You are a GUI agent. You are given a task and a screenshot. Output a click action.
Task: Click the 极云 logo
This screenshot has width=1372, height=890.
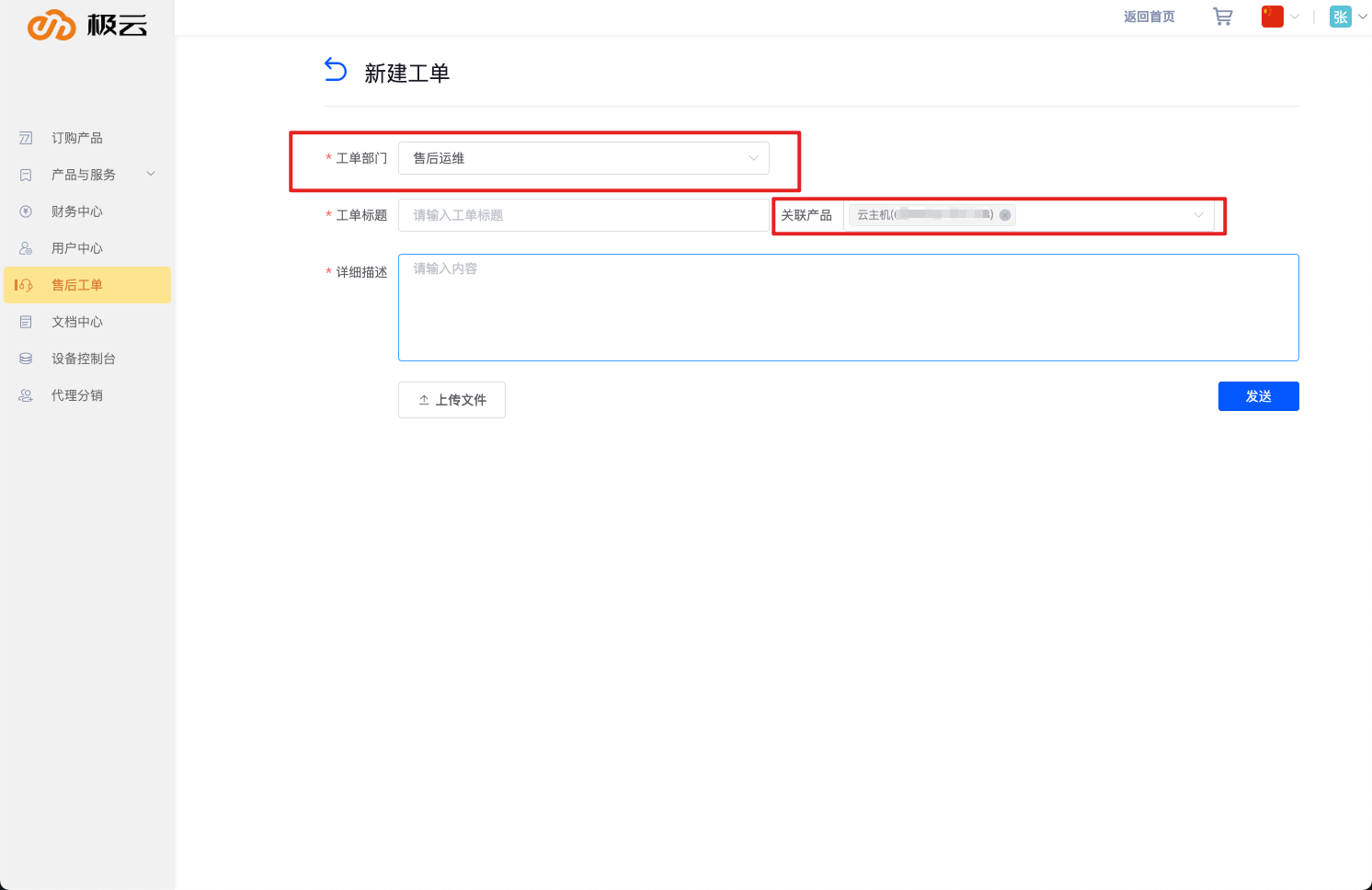pyautogui.click(x=87, y=26)
